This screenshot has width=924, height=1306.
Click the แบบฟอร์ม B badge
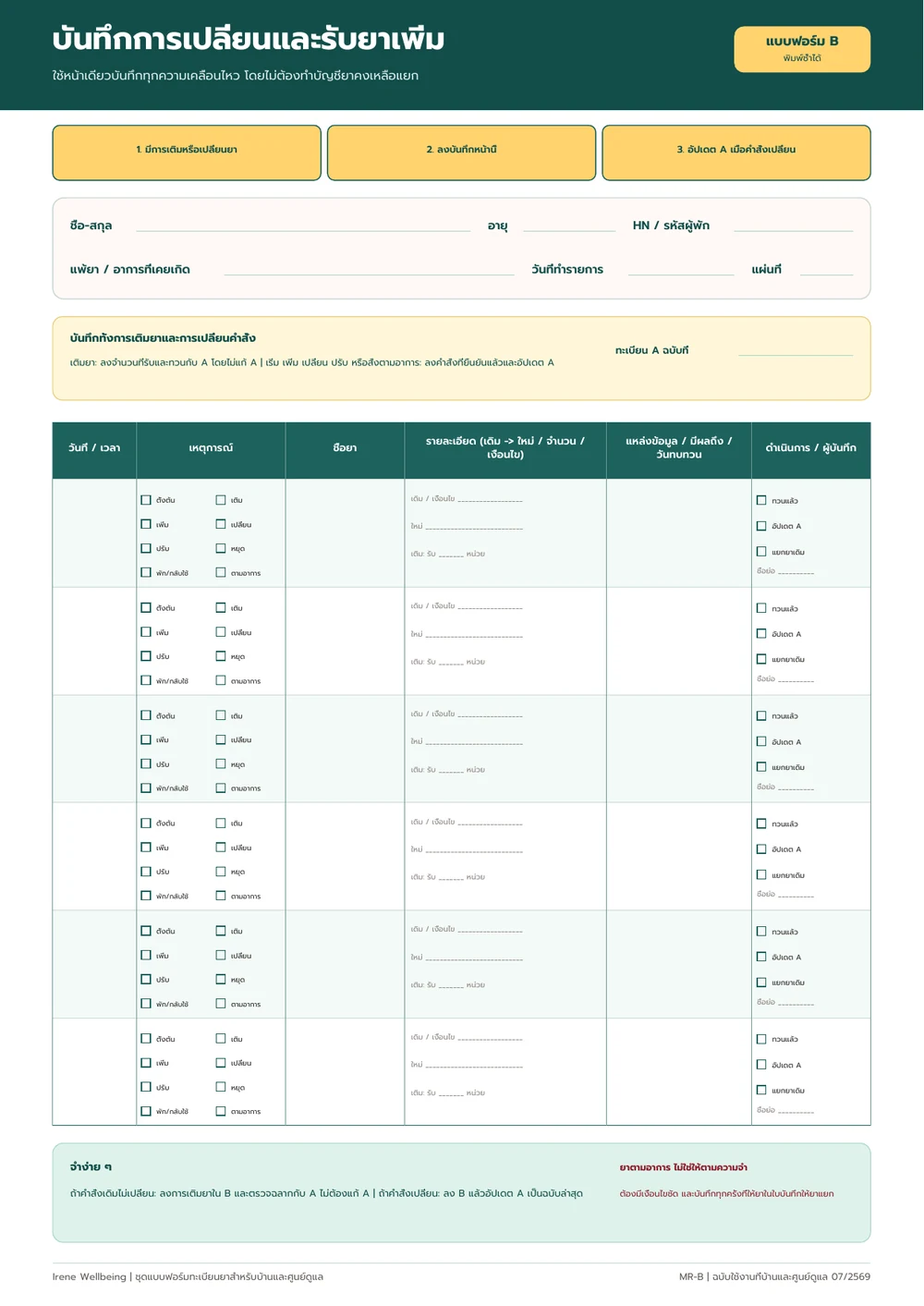pyautogui.click(x=802, y=49)
